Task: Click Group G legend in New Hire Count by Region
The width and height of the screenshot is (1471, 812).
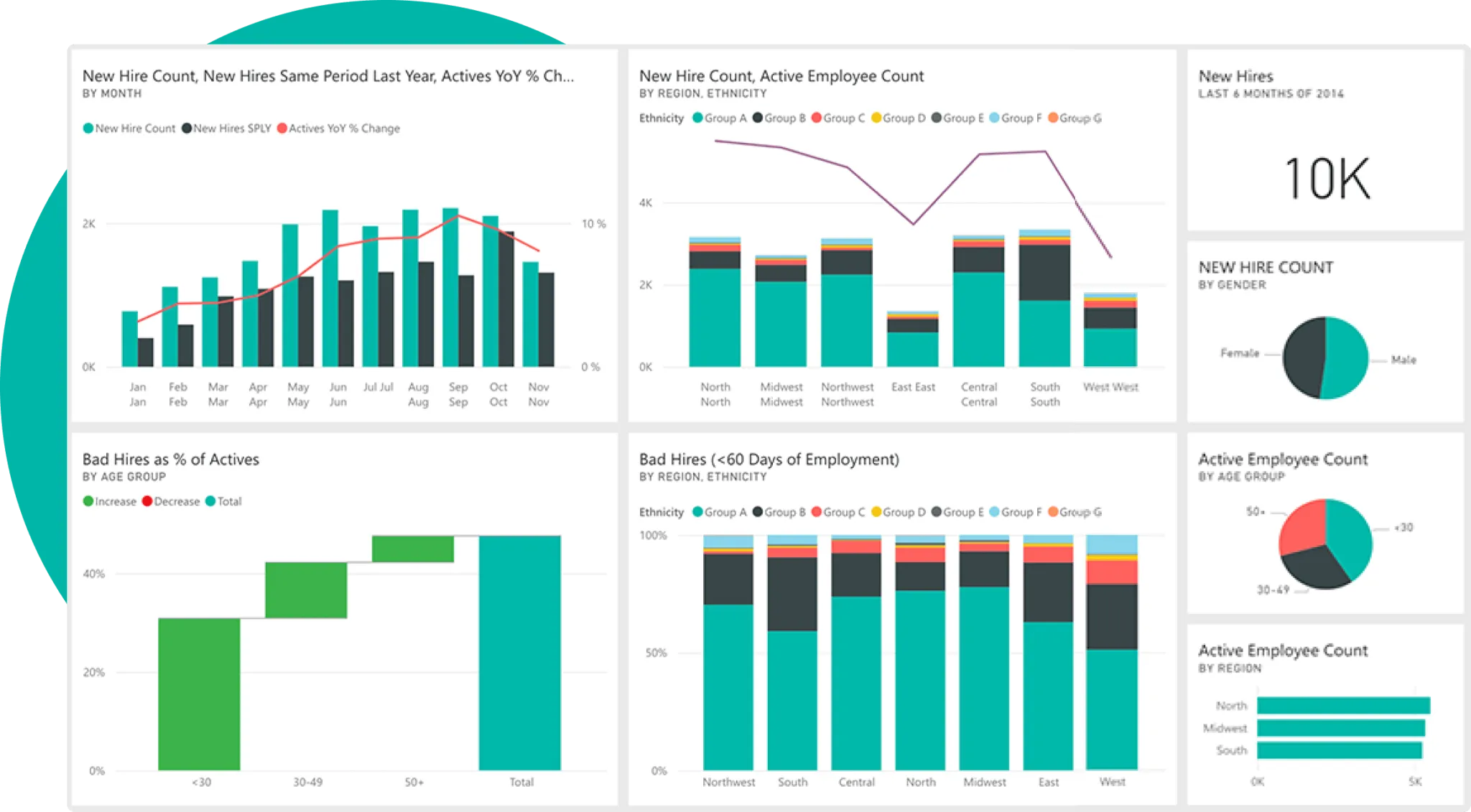Action: (1075, 118)
